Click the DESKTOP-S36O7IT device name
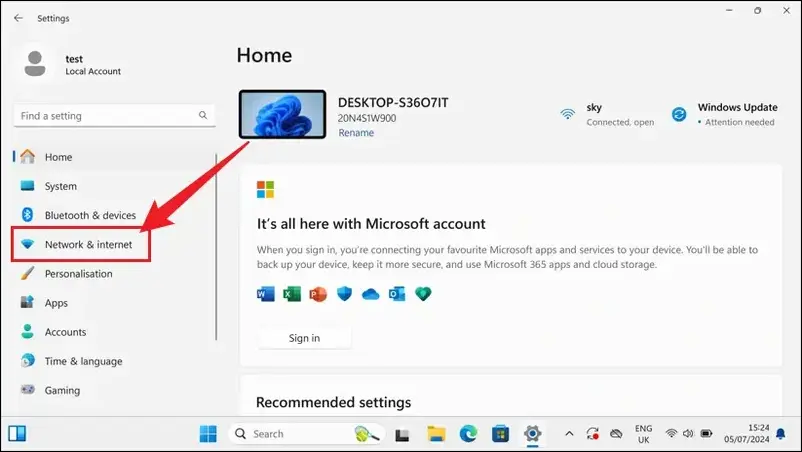The height and width of the screenshot is (452, 802). pyautogui.click(x=393, y=103)
